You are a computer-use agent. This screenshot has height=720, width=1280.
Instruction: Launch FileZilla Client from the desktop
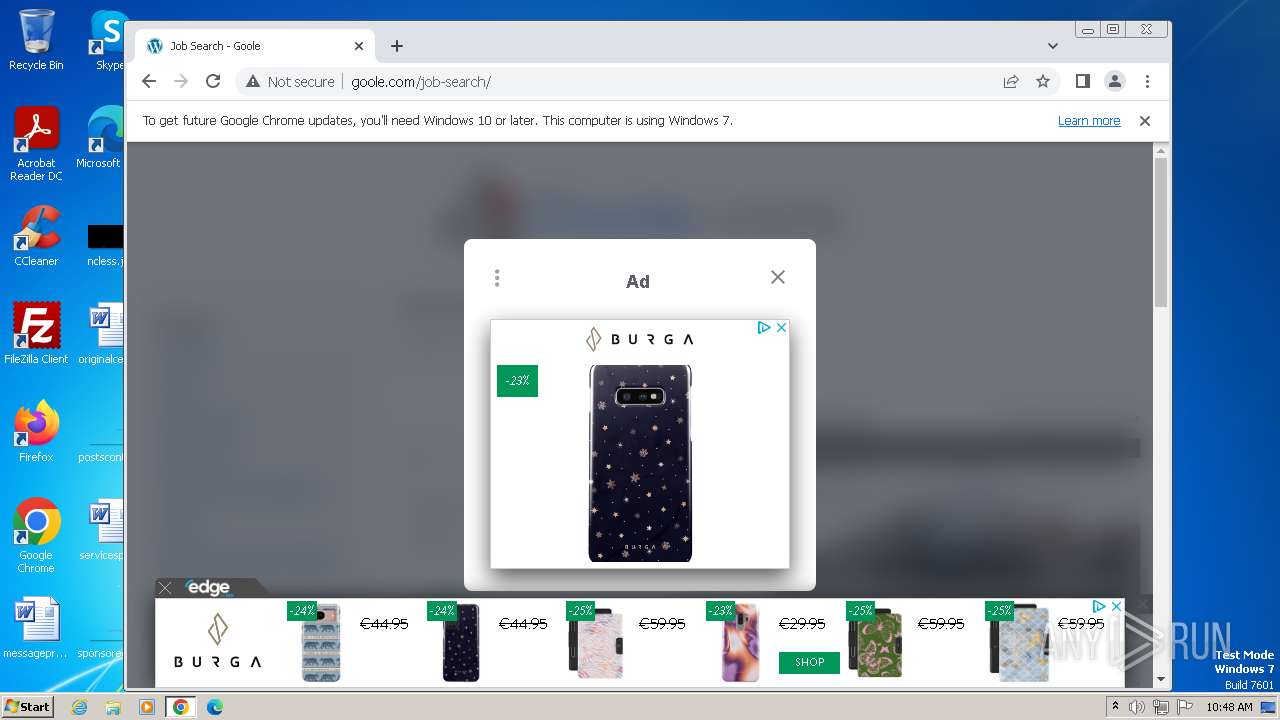pos(36,333)
